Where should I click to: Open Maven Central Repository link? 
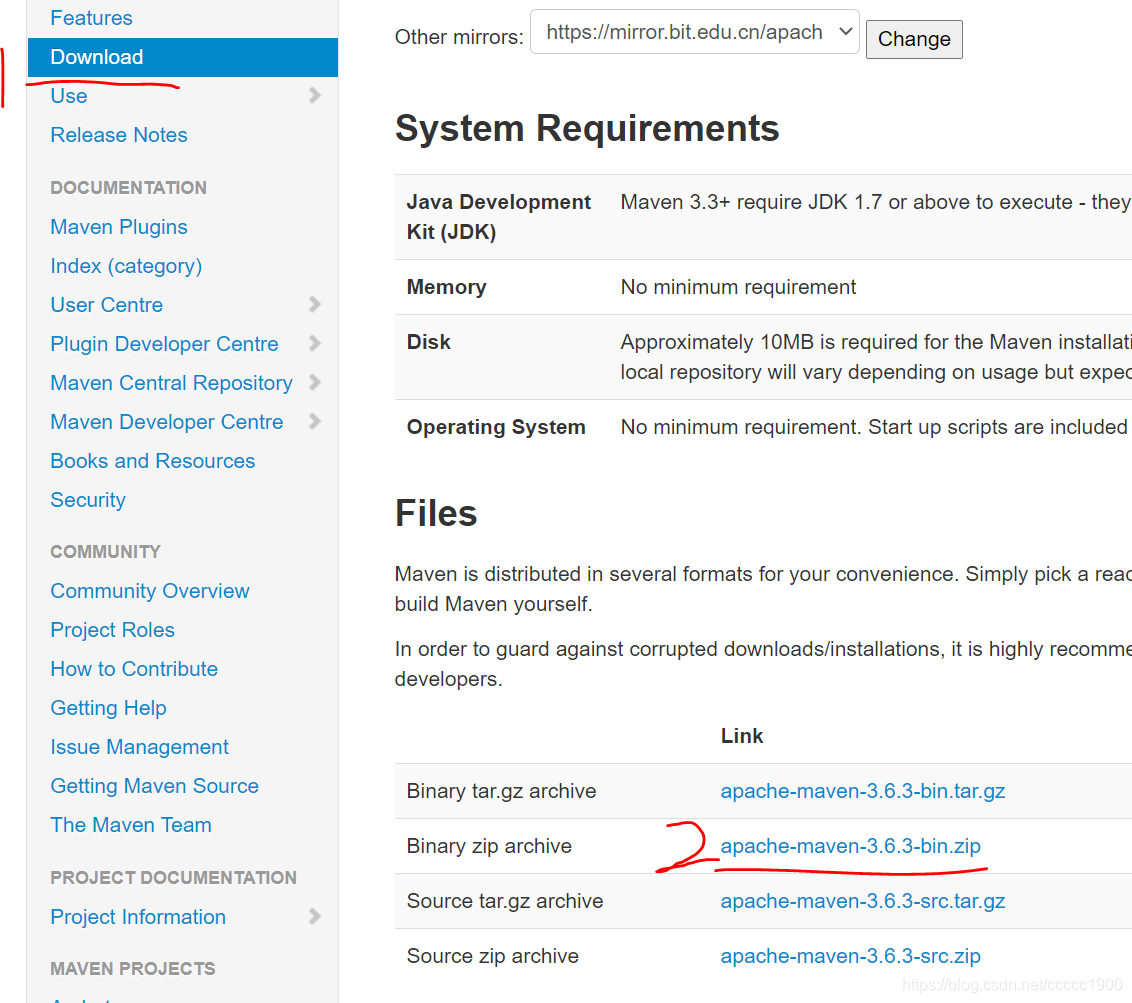pyautogui.click(x=171, y=383)
